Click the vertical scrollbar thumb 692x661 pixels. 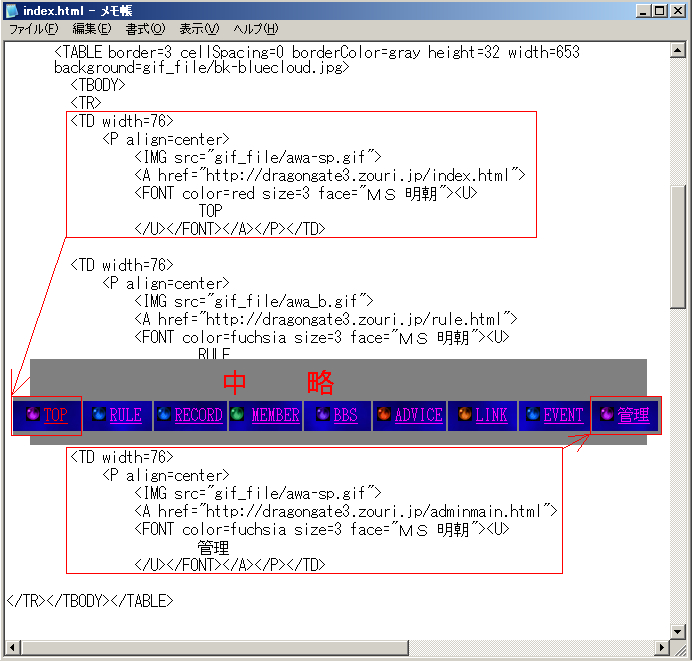[677, 247]
